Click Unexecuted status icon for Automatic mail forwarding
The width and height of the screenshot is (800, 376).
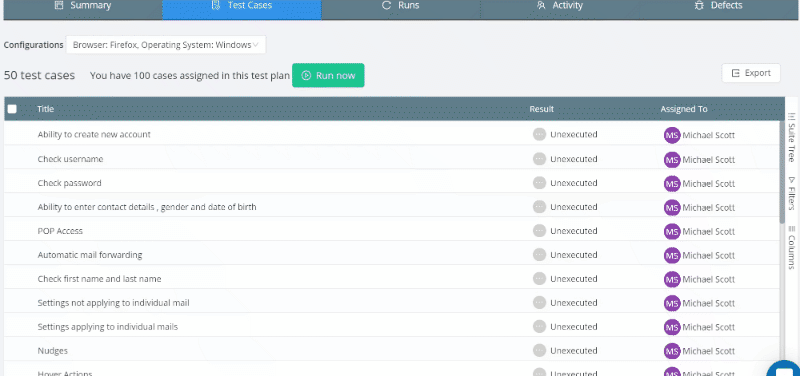coord(539,255)
